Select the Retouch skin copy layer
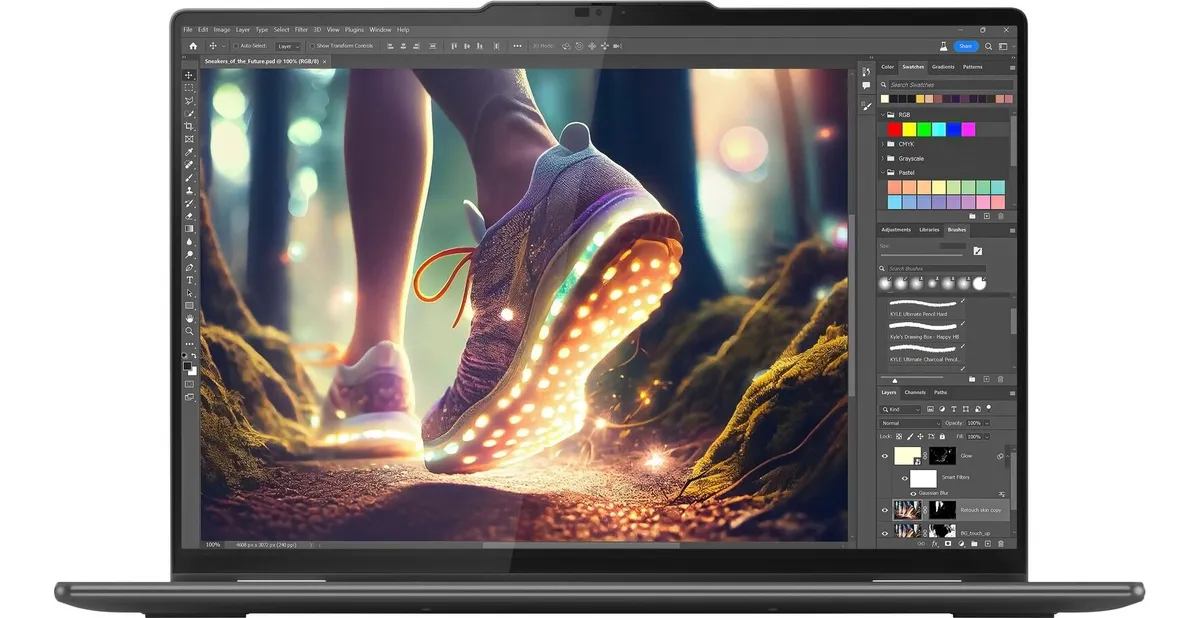 (x=980, y=510)
